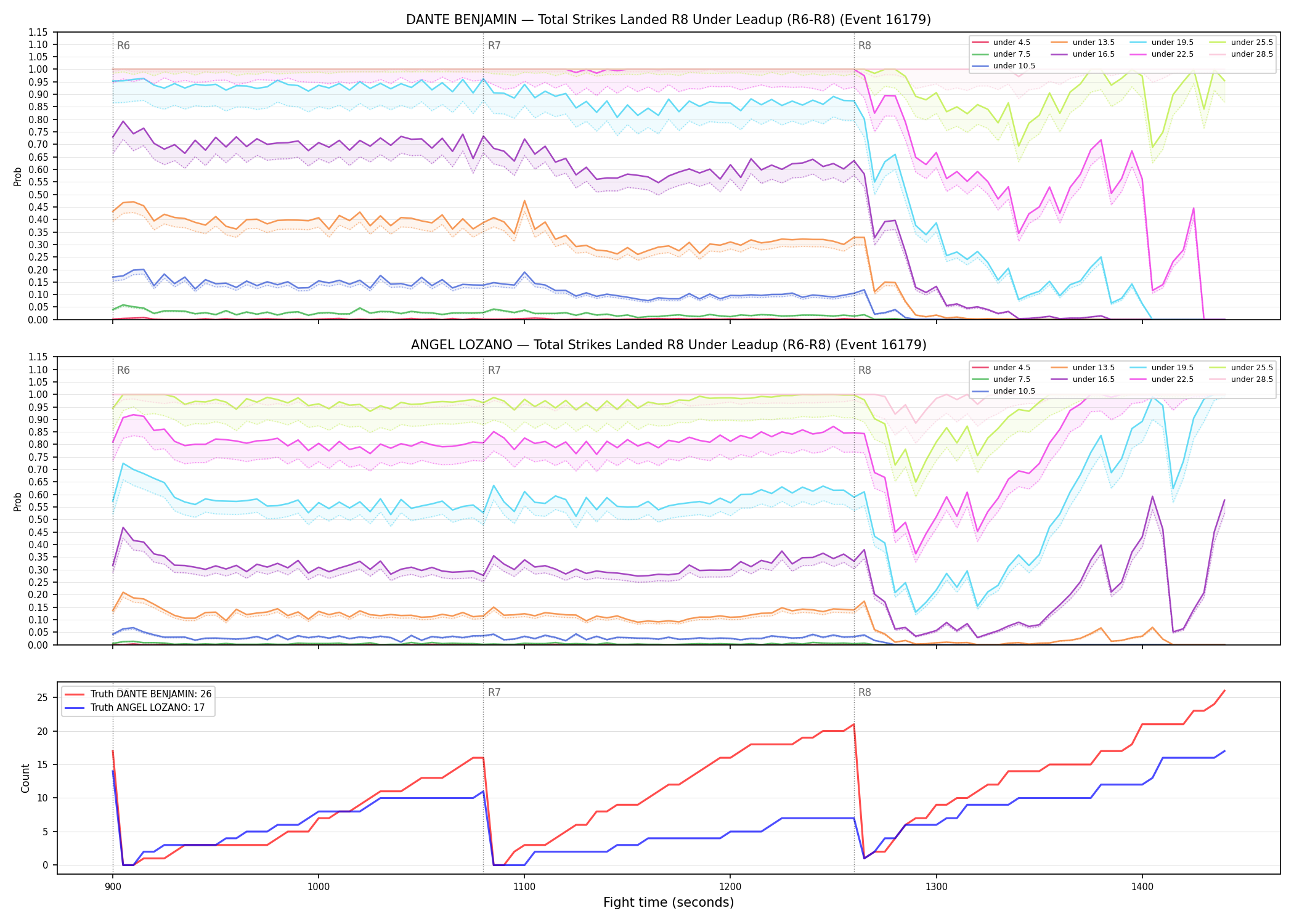Click the 1300 tick label on time axis

click(x=936, y=886)
